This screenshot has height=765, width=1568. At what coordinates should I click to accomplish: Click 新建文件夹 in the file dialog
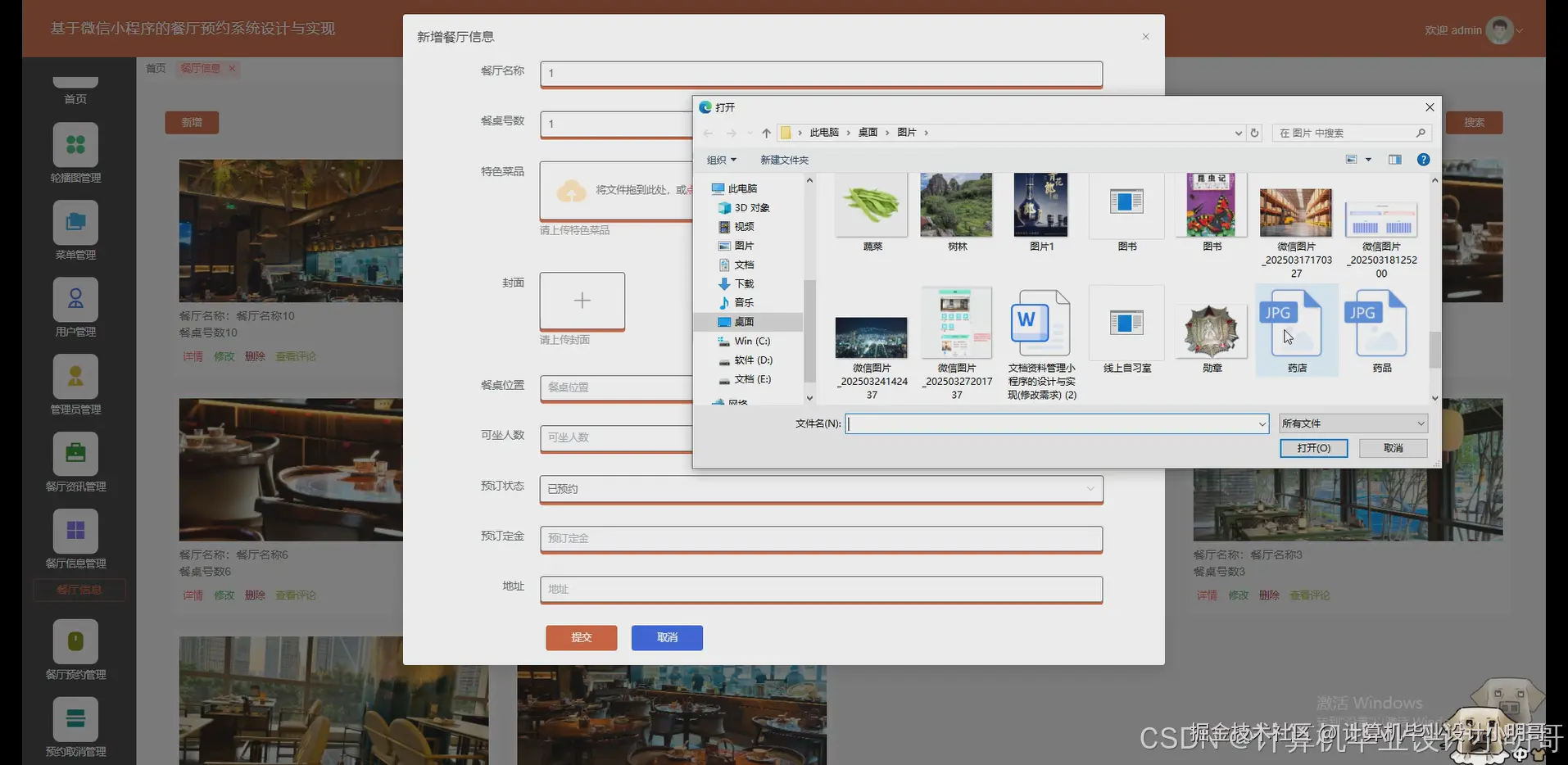(784, 160)
